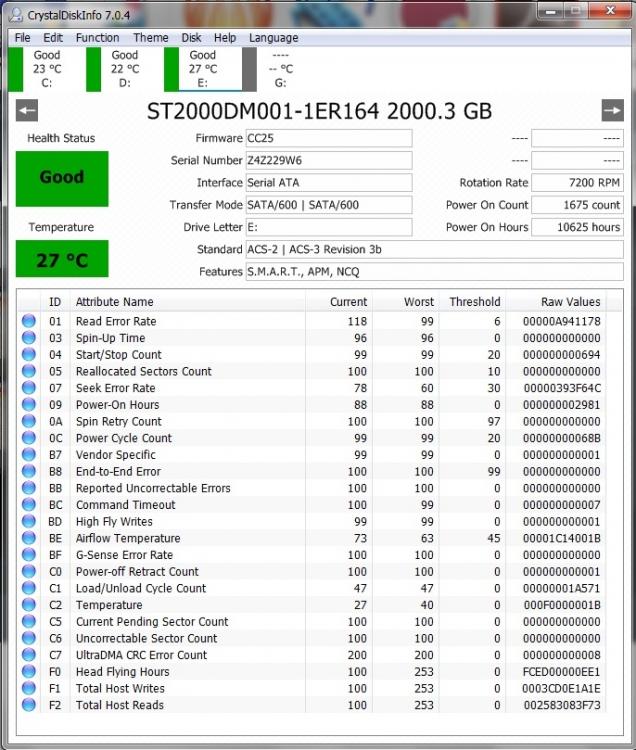636x750 pixels.
Task: Click status orb for Power-off Retract Count
Action: (x=29, y=572)
